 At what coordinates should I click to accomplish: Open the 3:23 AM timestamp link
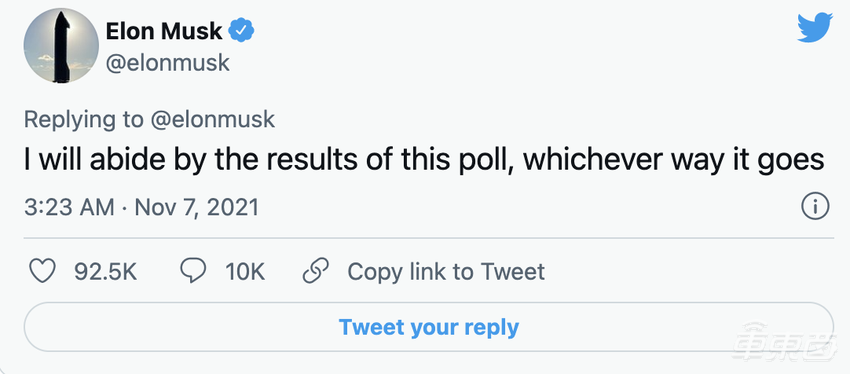tap(69, 207)
